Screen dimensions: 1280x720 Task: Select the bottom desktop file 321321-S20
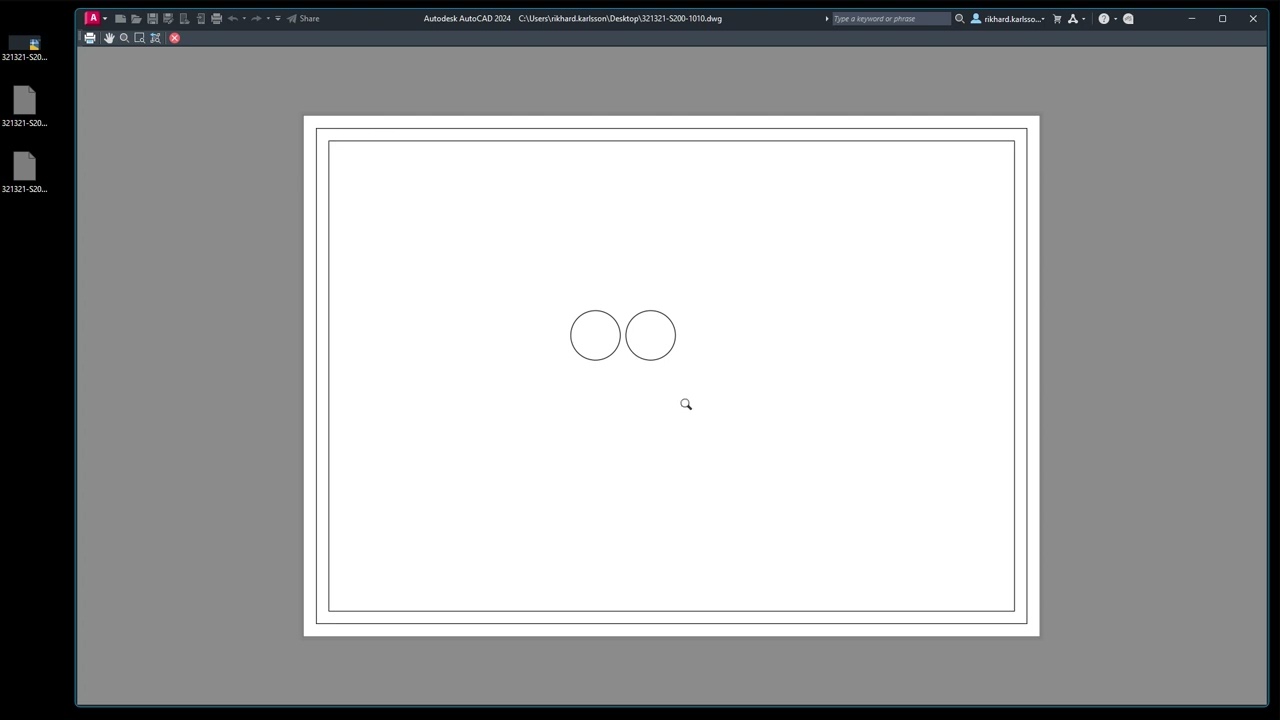point(24,173)
